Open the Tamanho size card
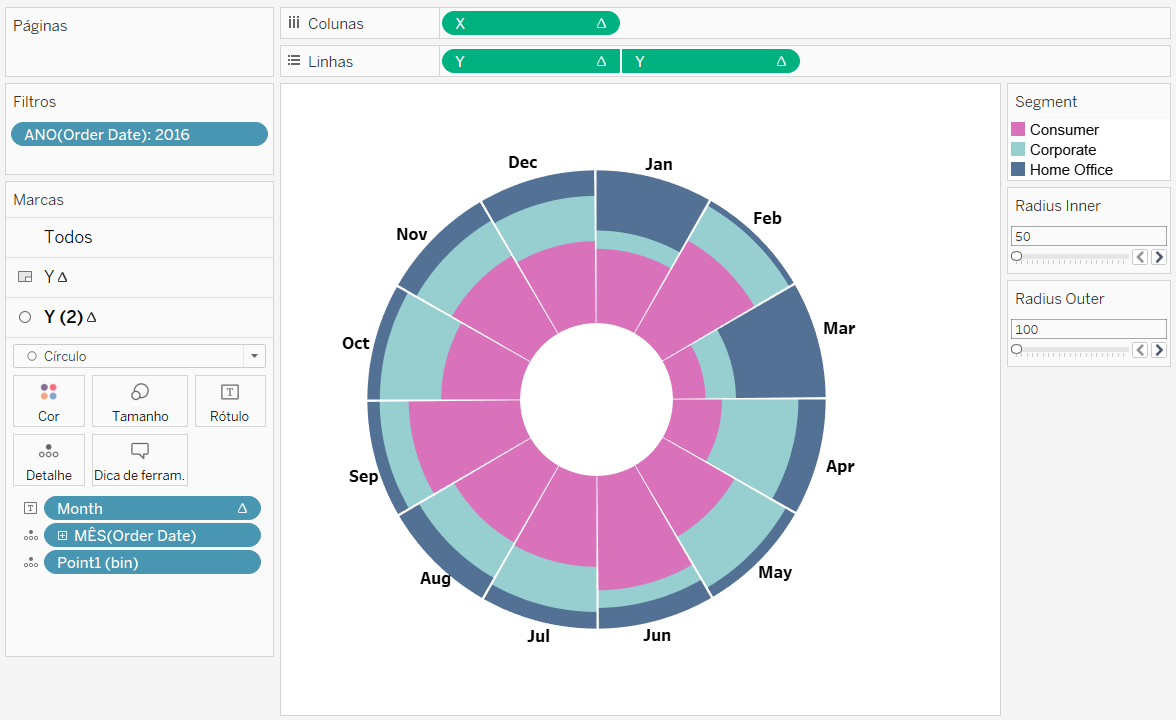The image size is (1176, 720). 140,401
